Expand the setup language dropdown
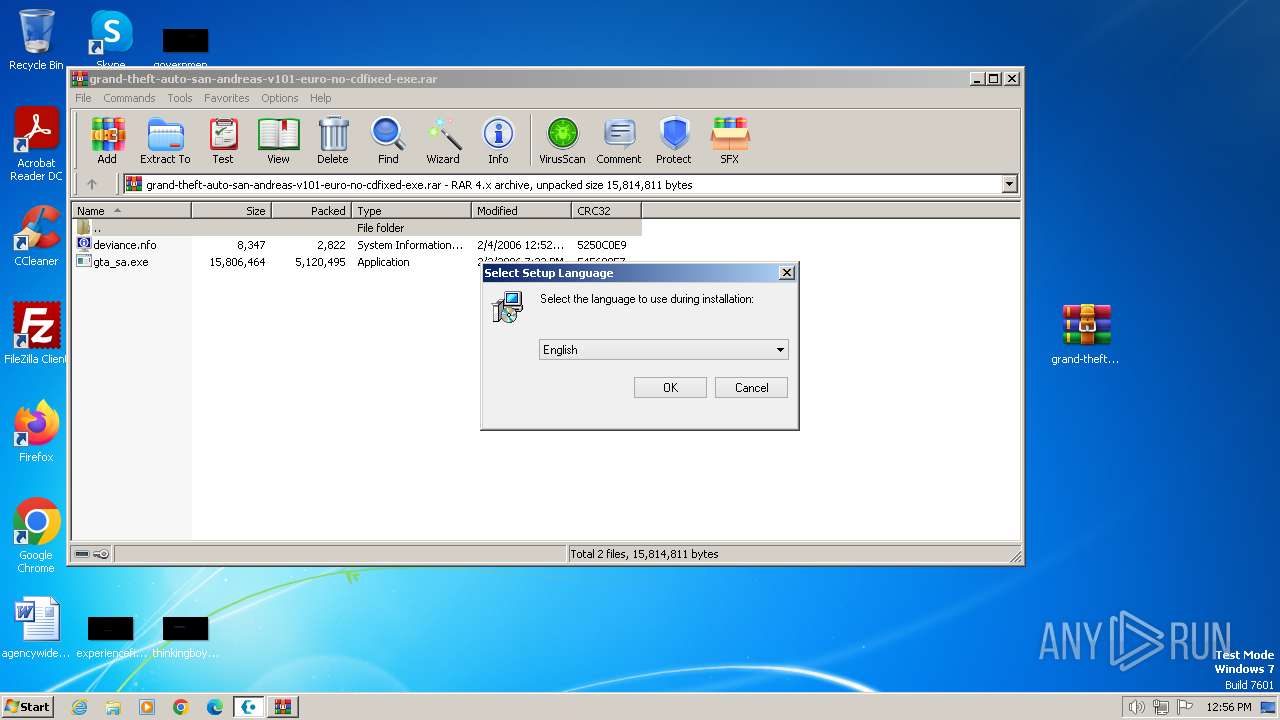Screen dimensions: 1280x720 point(780,350)
